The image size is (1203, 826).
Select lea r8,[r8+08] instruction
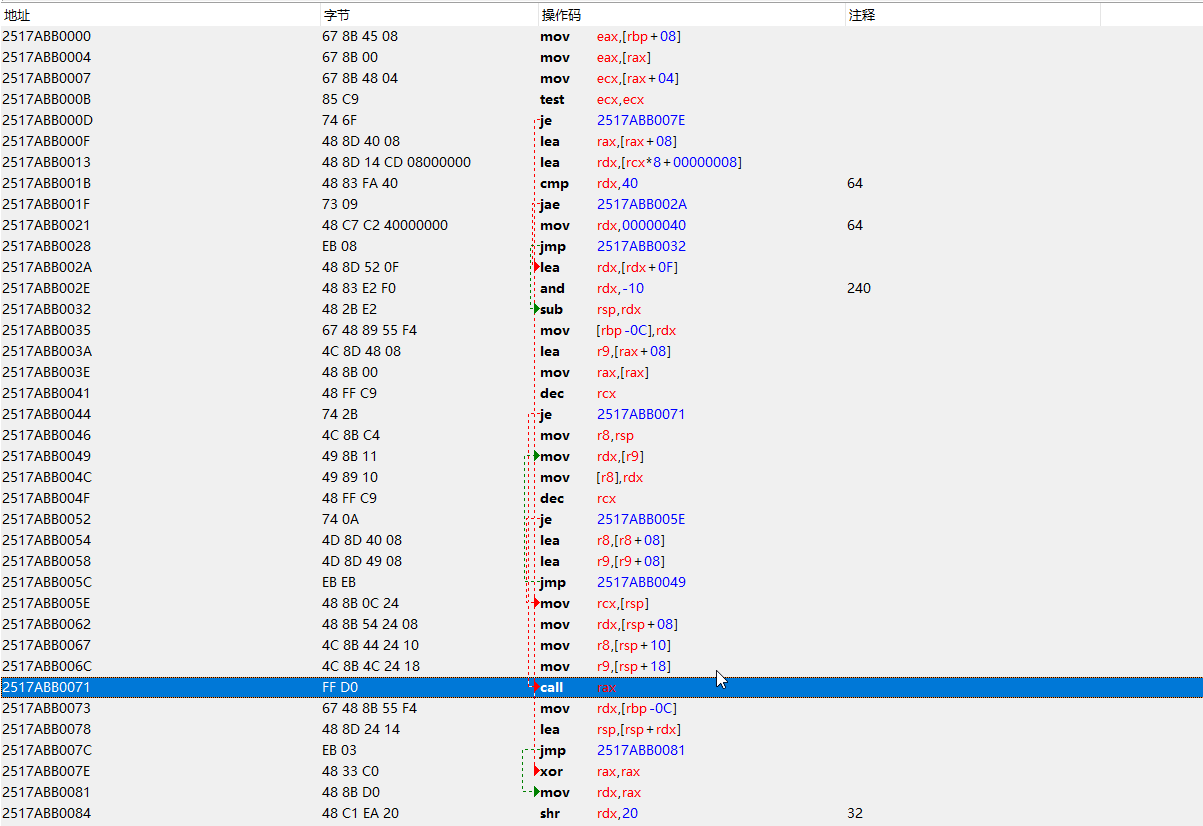pos(603,540)
